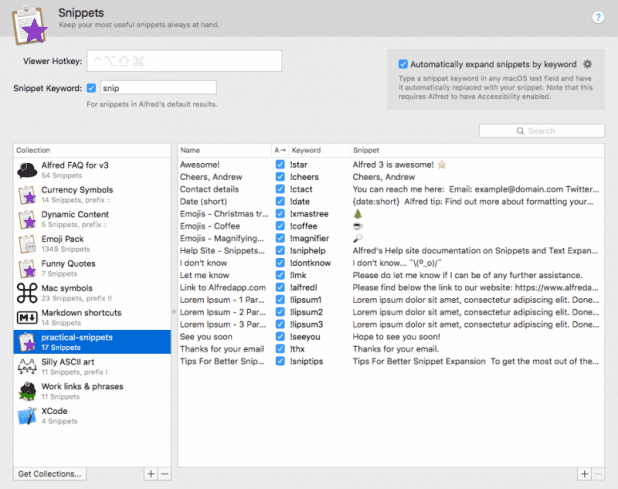Click the Silly ASCII art icon
Image resolution: width=618 pixels, height=489 pixels.
pyautogui.click(x=27, y=366)
